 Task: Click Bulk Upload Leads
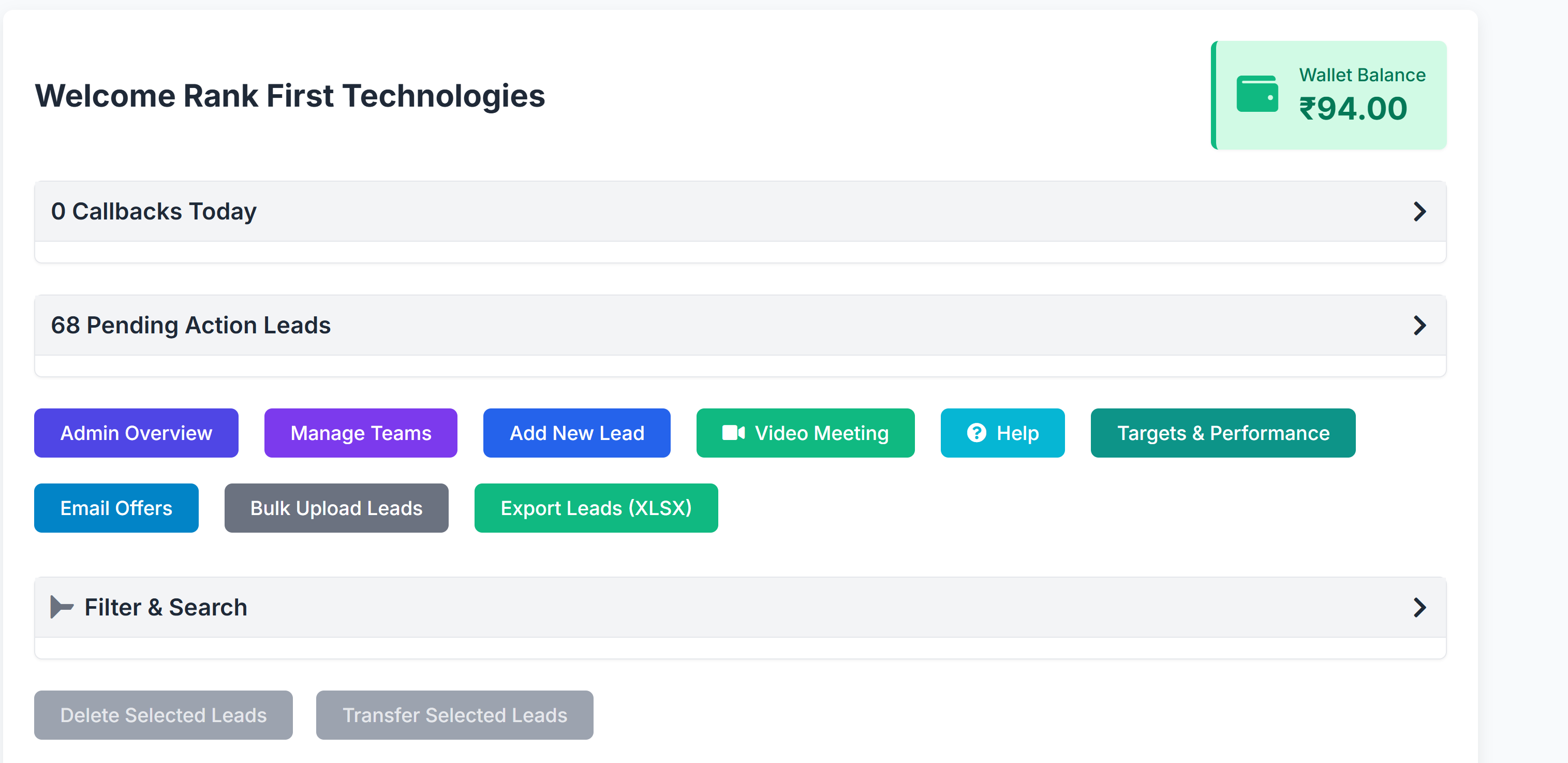tap(336, 508)
